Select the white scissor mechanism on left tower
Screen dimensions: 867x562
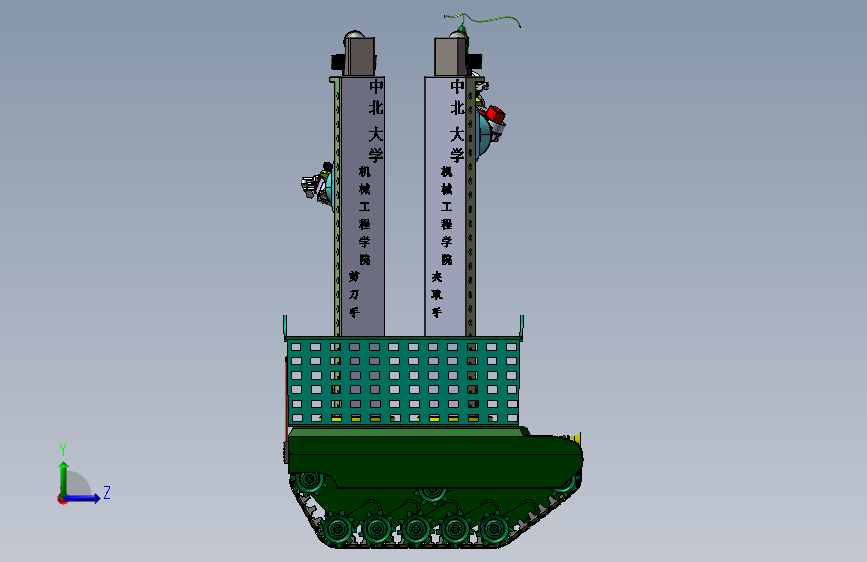tap(312, 185)
